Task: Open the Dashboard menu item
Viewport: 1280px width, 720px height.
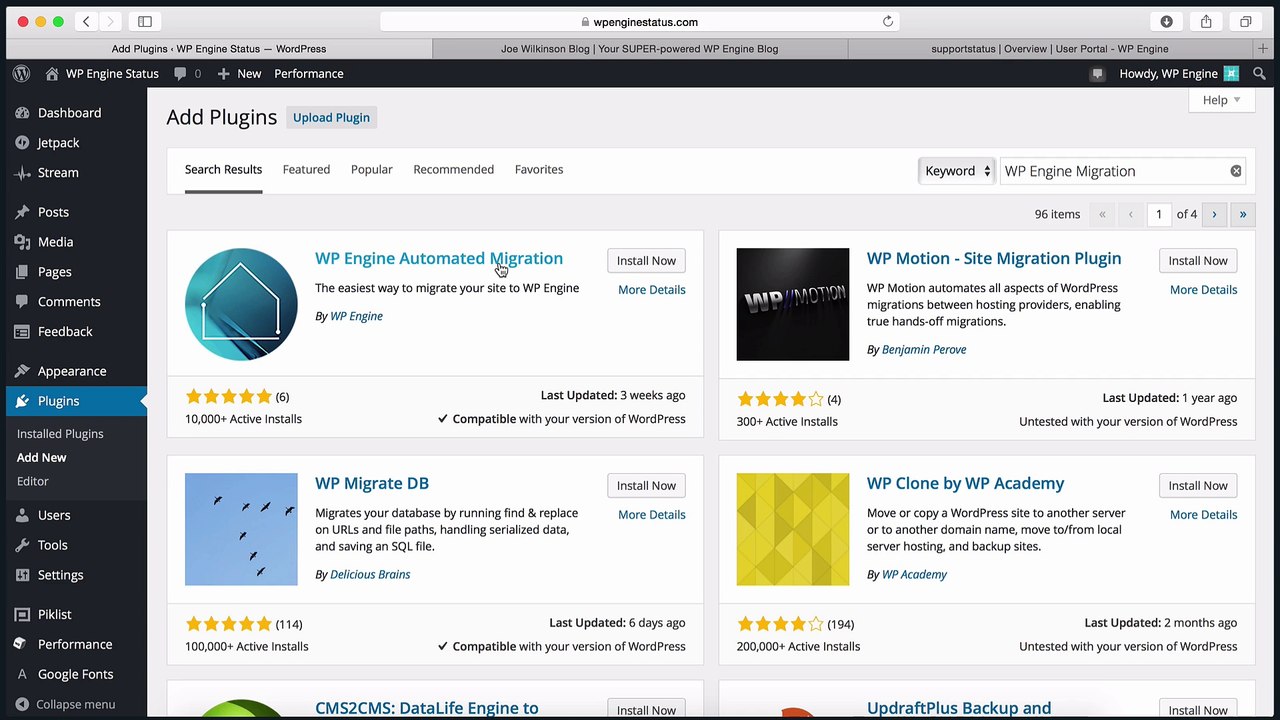Action: (x=69, y=113)
